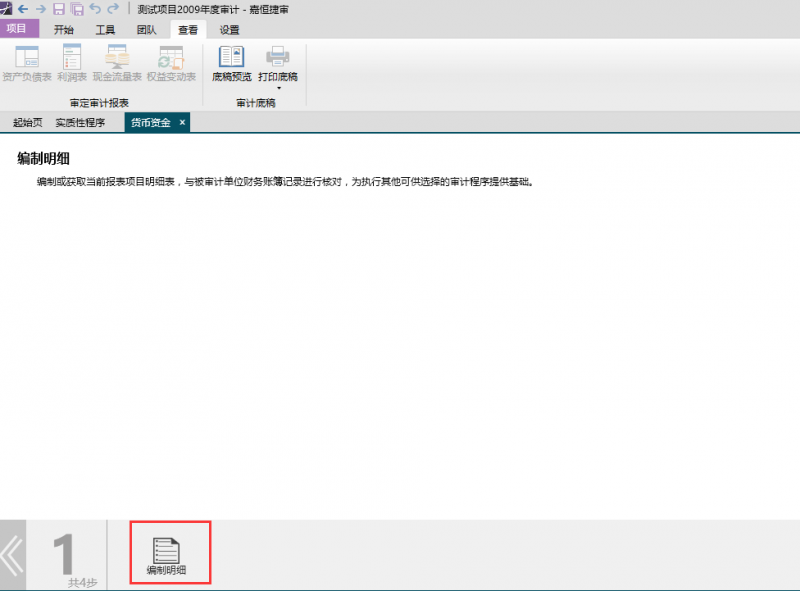800x591 pixels.
Task: Click the save all icon
Action: [77, 8]
